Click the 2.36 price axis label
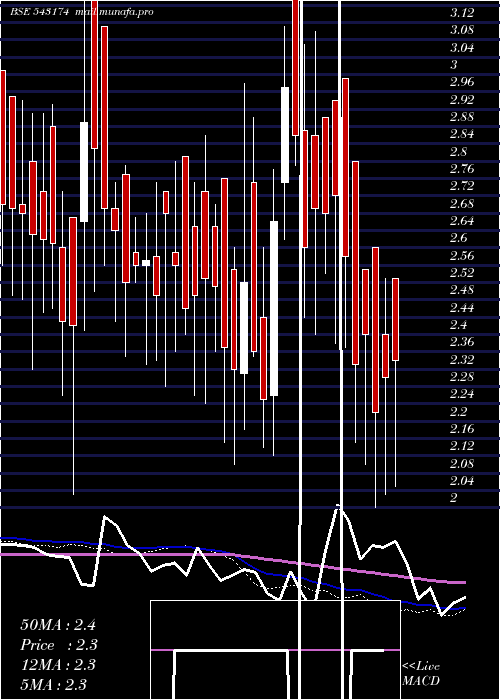The height and width of the screenshot is (700, 500). pyautogui.click(x=462, y=342)
